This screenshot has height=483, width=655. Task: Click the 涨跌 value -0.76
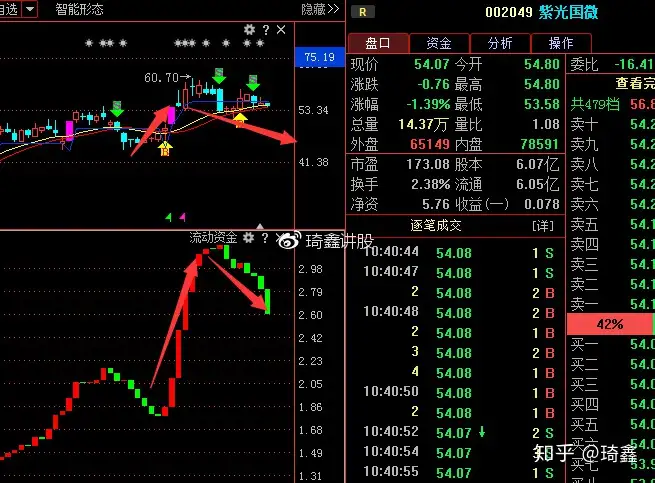(x=433, y=84)
